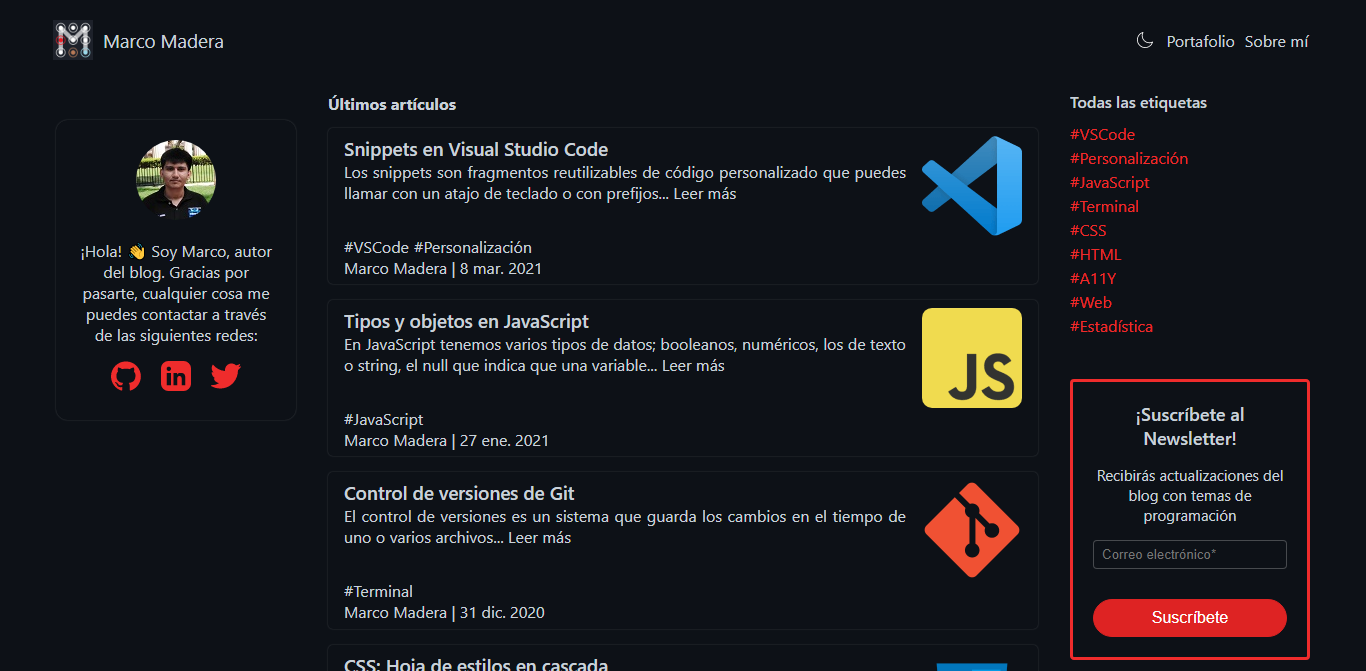
Task: Open the #Terminal tag
Action: tap(1105, 206)
